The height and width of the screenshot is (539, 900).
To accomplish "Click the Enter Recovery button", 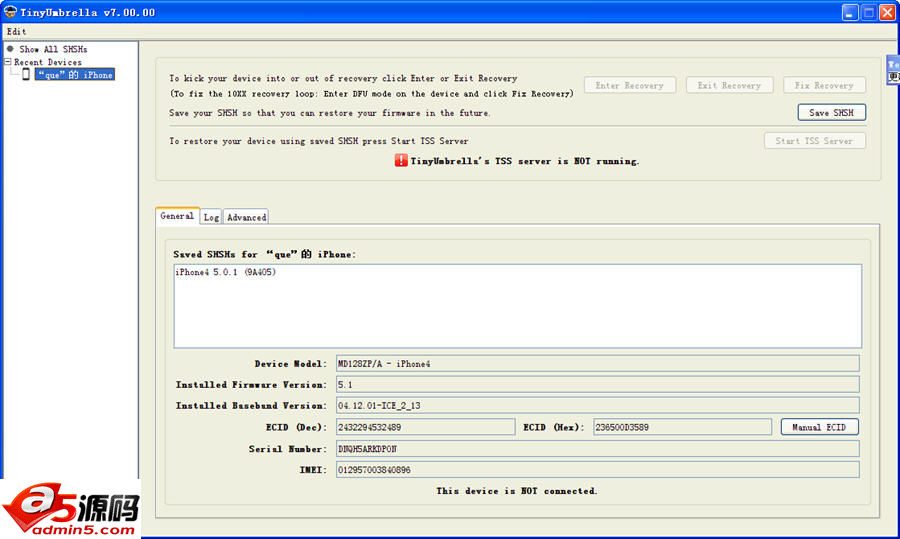I will [629, 86].
